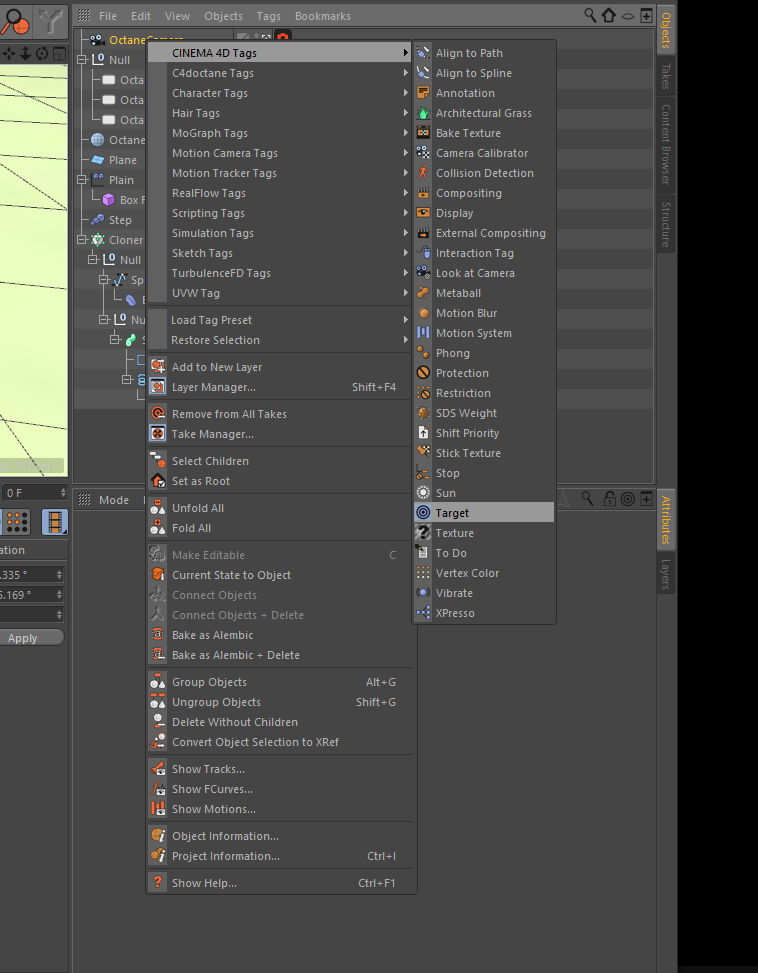Open Motion Camera Tags submenu
Screen dimensions: 758x973
[280, 153]
